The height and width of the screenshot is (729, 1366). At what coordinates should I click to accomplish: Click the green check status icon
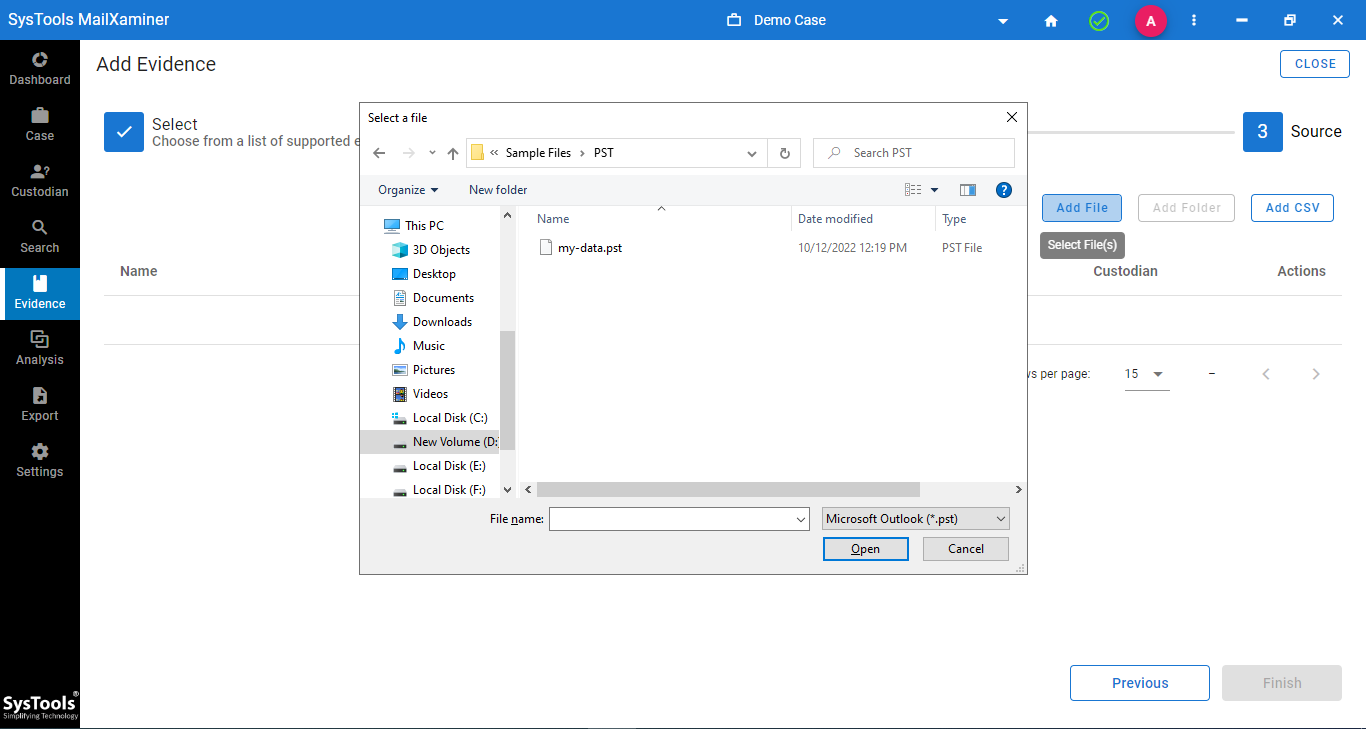point(1099,20)
